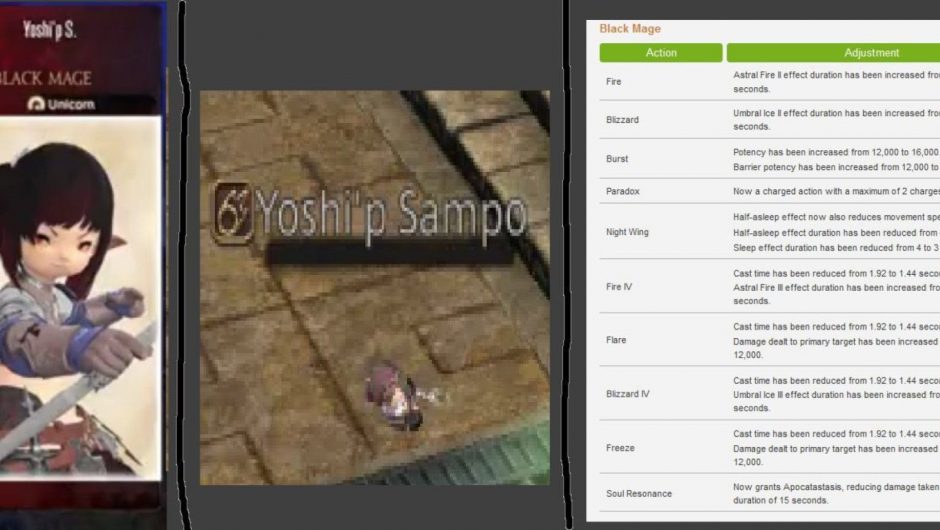Click the Night Wing action label
940x530 pixels.
[627, 232]
